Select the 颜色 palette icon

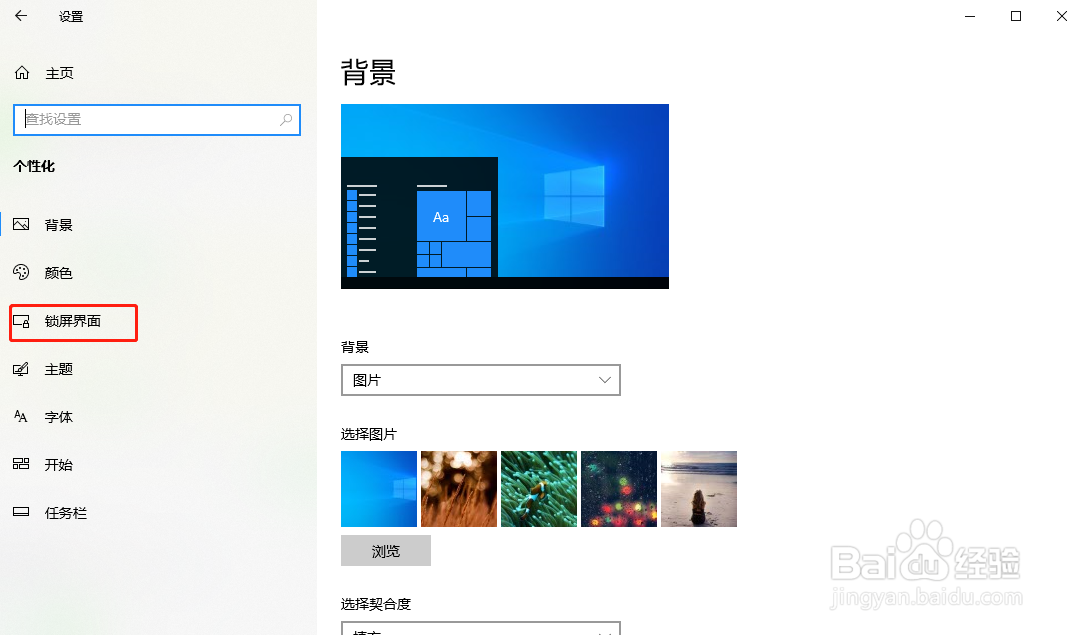pyautogui.click(x=21, y=272)
